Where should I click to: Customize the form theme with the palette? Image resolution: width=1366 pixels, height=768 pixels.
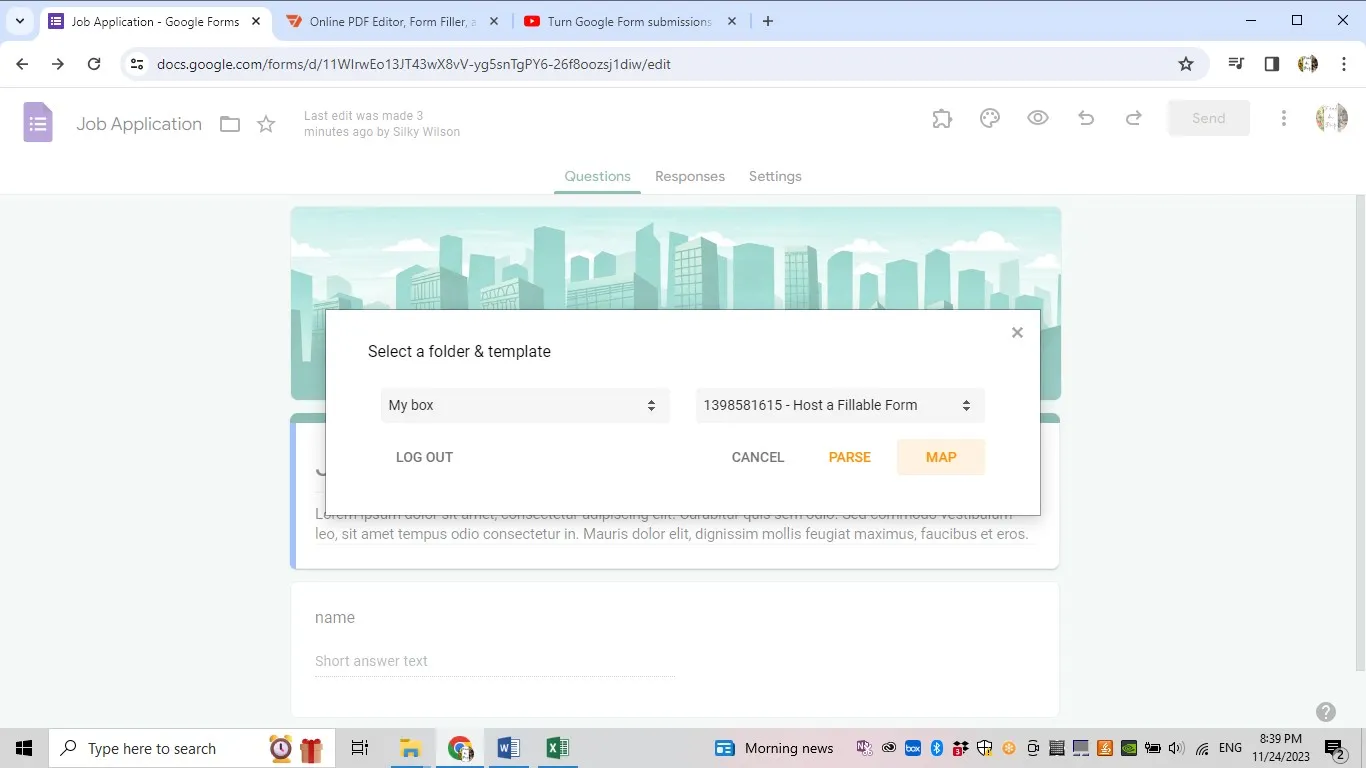pyautogui.click(x=989, y=117)
